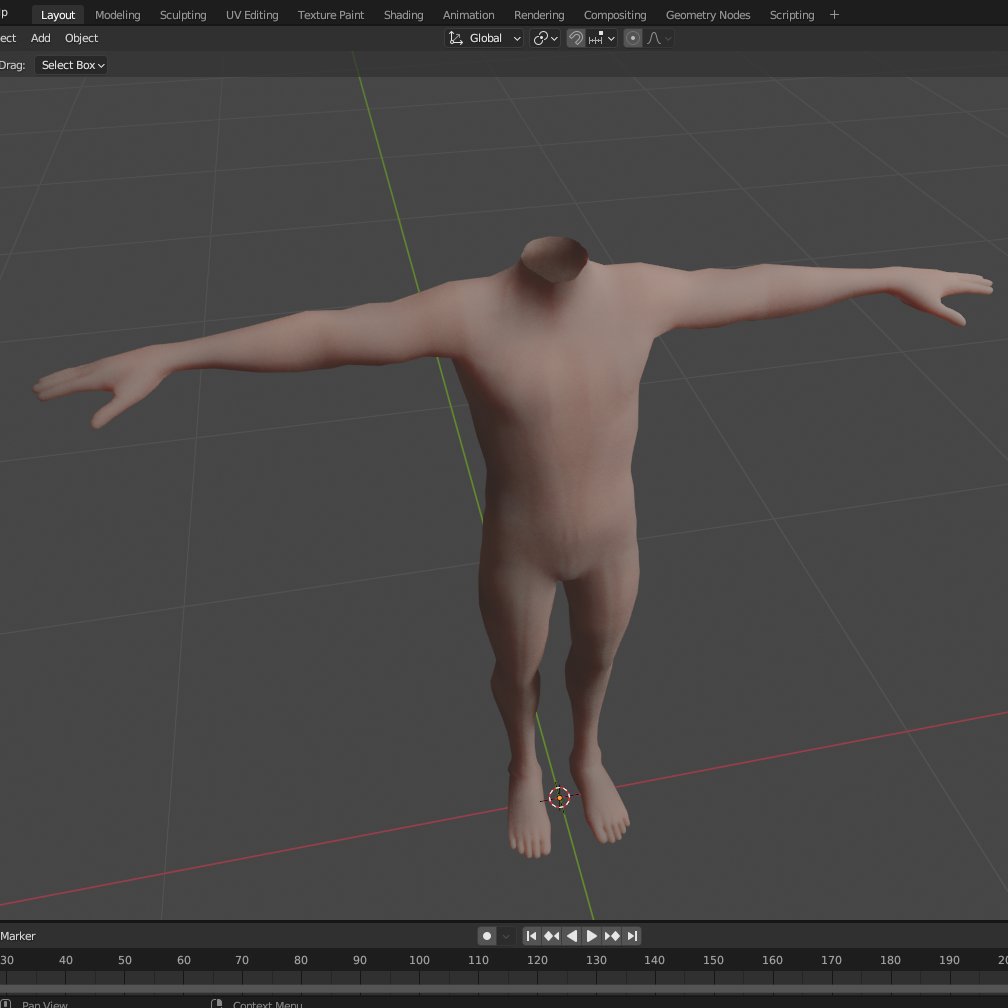Click the timeline horizontal scrollbar

(x=504, y=989)
